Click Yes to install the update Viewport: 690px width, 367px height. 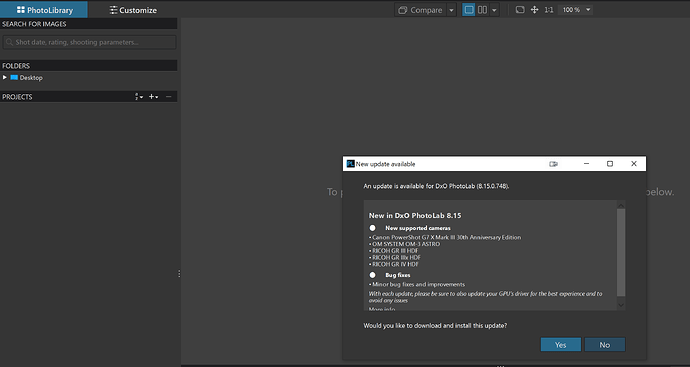click(x=561, y=345)
